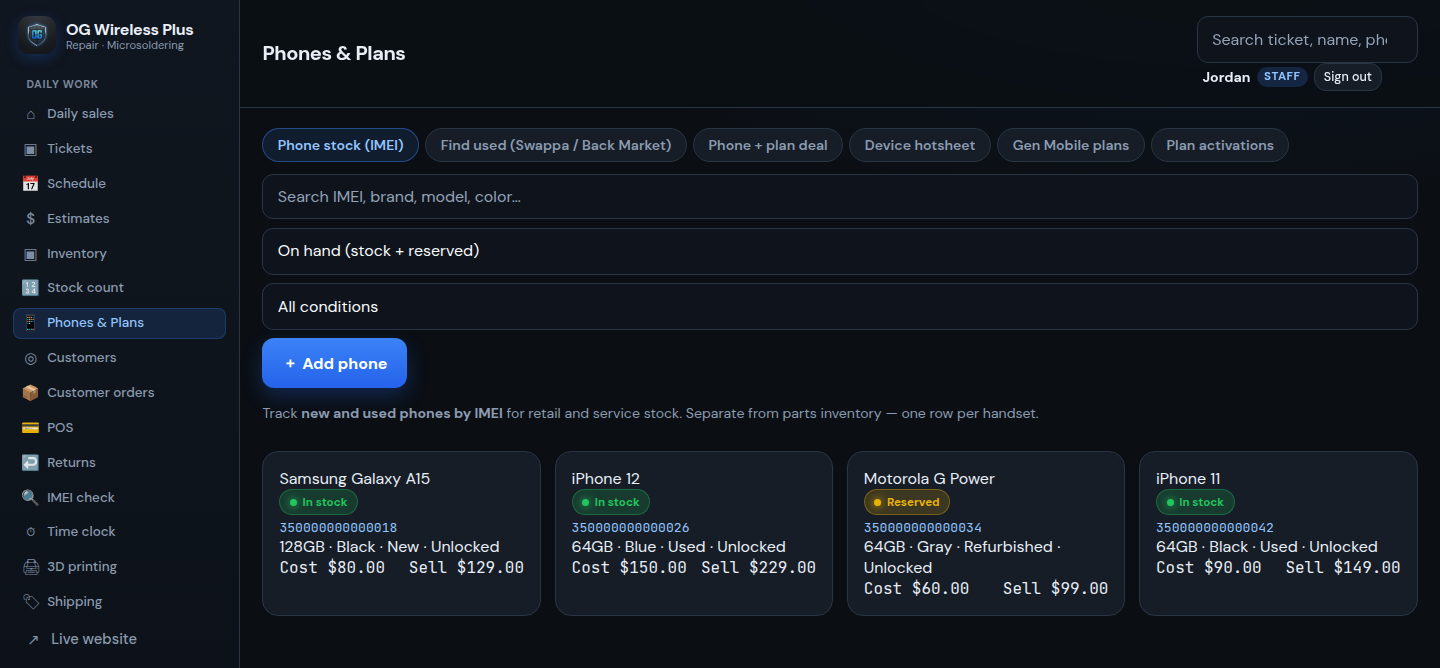Click the tag icon next to Shipping
This screenshot has width=1440, height=668.
point(30,602)
